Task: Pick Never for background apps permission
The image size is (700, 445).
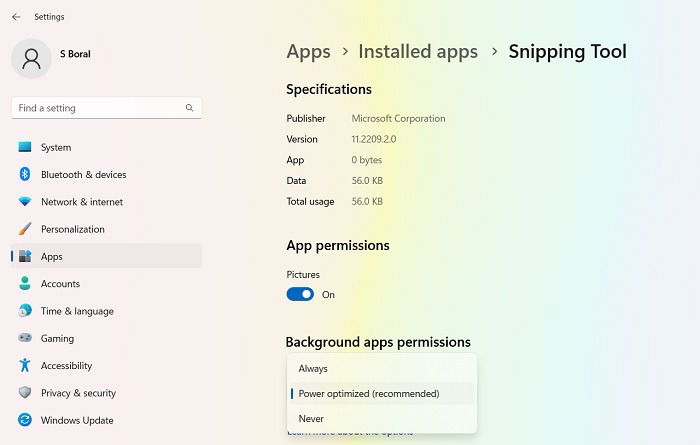Action: [382, 419]
